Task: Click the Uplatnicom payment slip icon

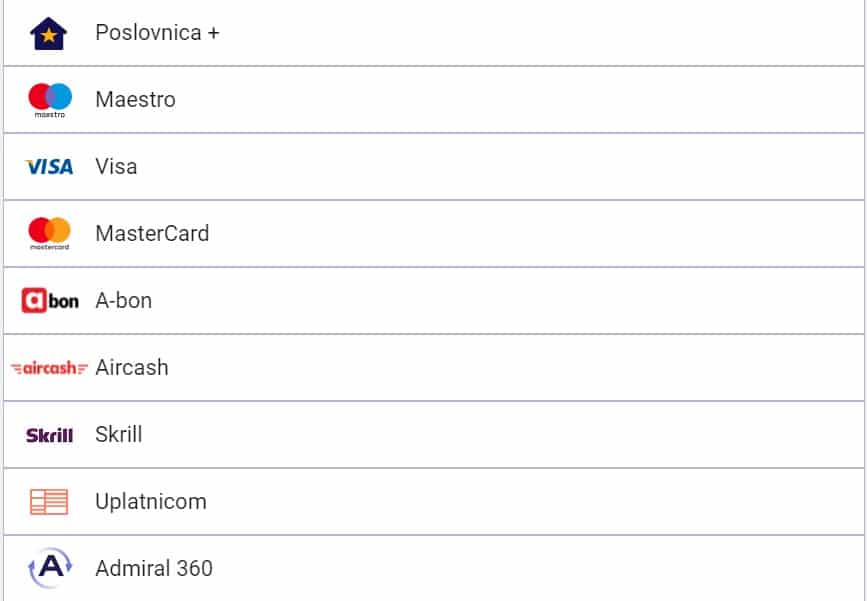Action: 49,502
